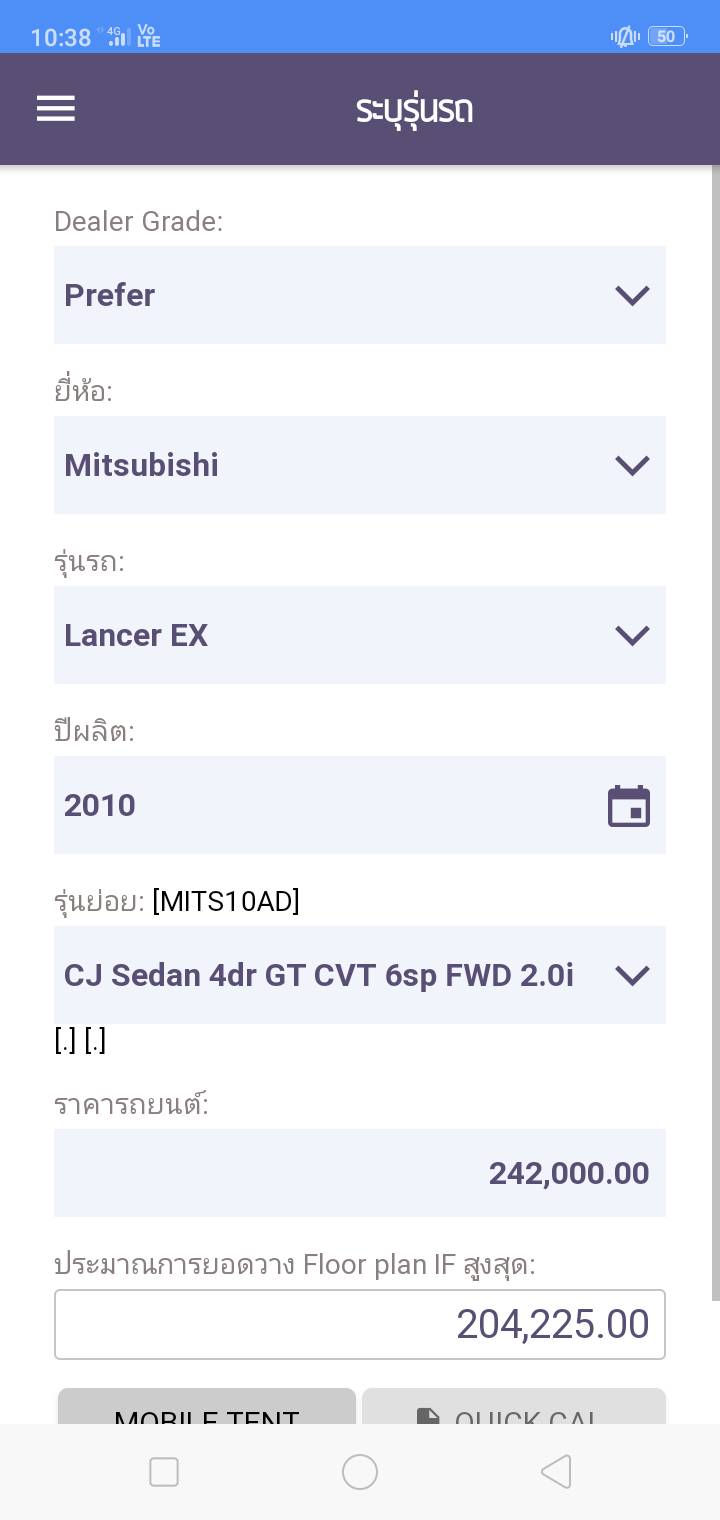Click the Floor plan IF amount field
This screenshot has height=1520, width=720.
[x=359, y=1324]
